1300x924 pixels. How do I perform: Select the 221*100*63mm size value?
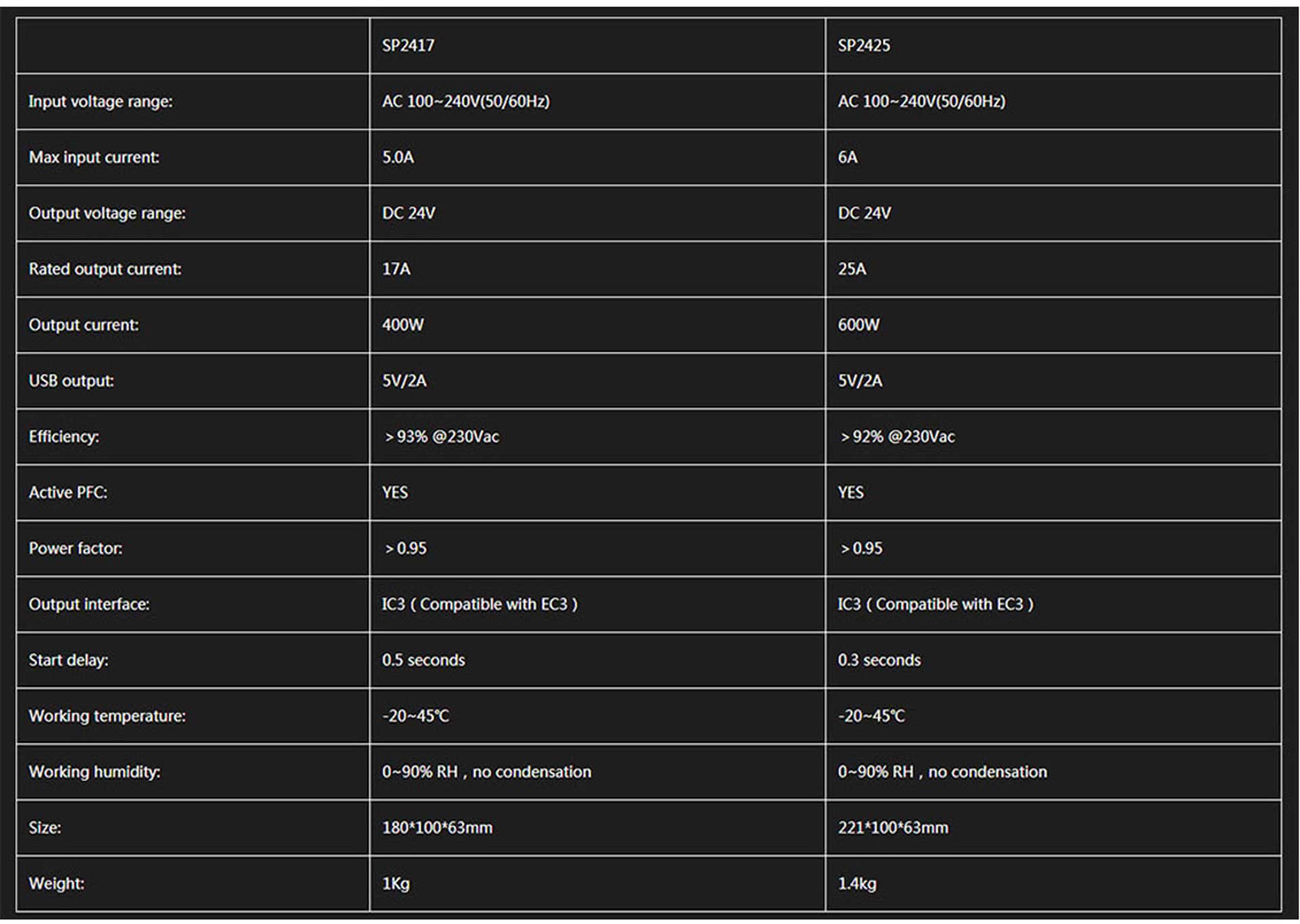pyautogui.click(x=893, y=827)
